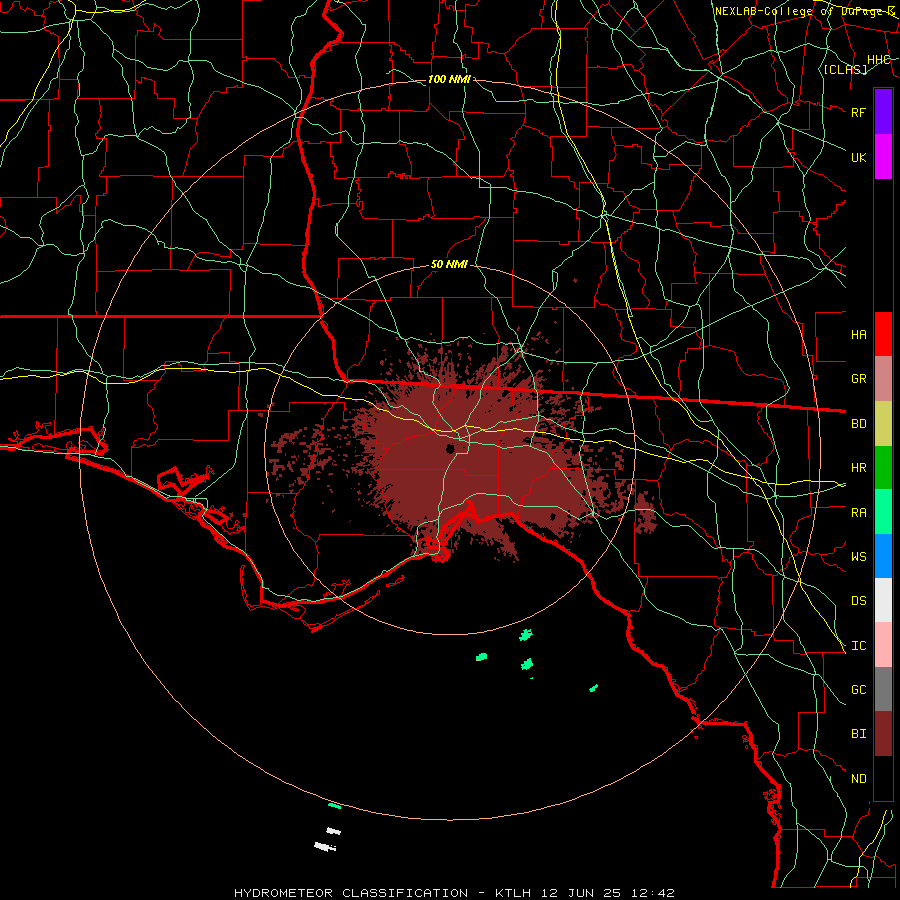Click the GC legend label

pyautogui.click(x=858, y=690)
